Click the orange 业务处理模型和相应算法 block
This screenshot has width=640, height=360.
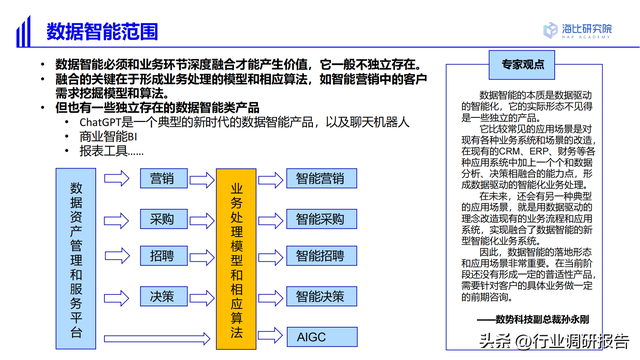click(x=236, y=259)
